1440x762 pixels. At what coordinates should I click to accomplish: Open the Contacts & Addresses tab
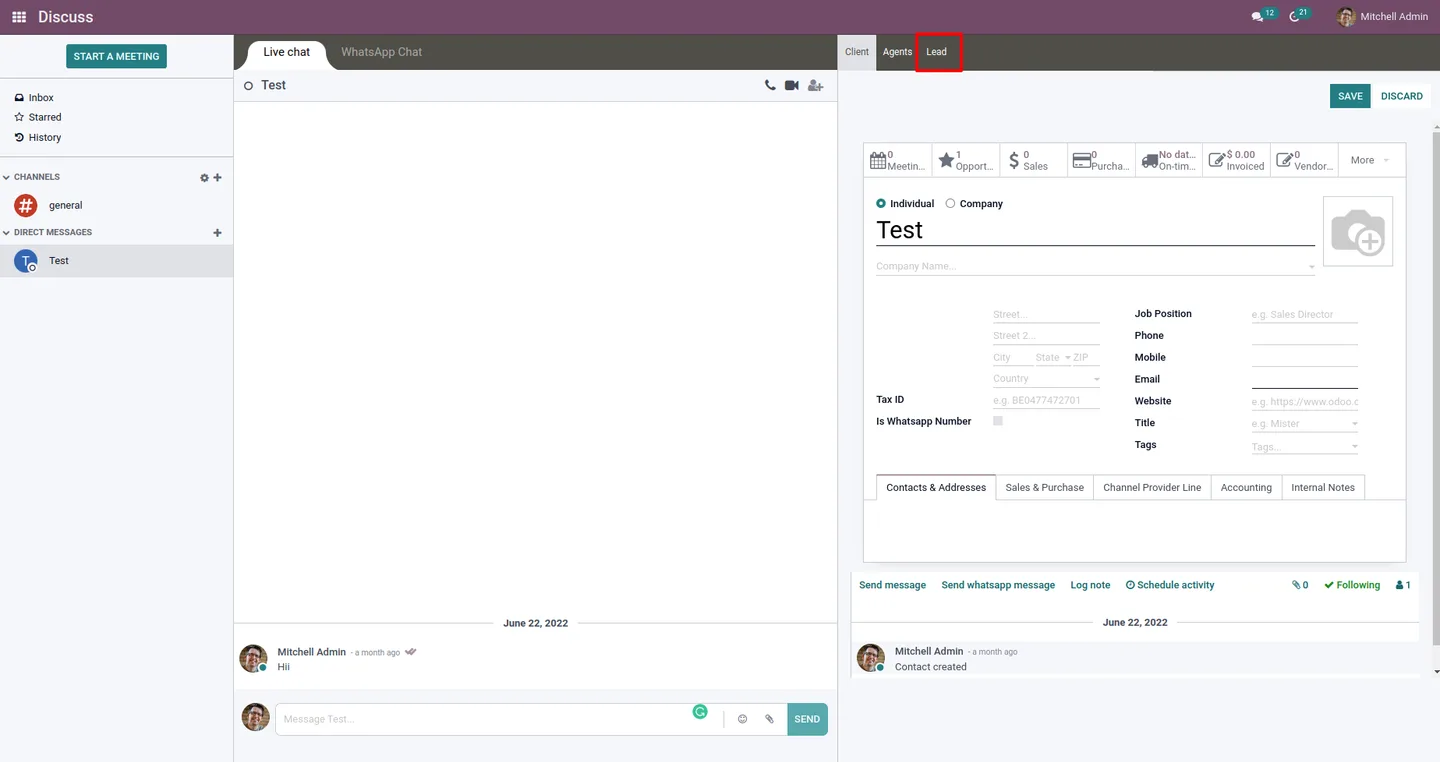(x=936, y=488)
